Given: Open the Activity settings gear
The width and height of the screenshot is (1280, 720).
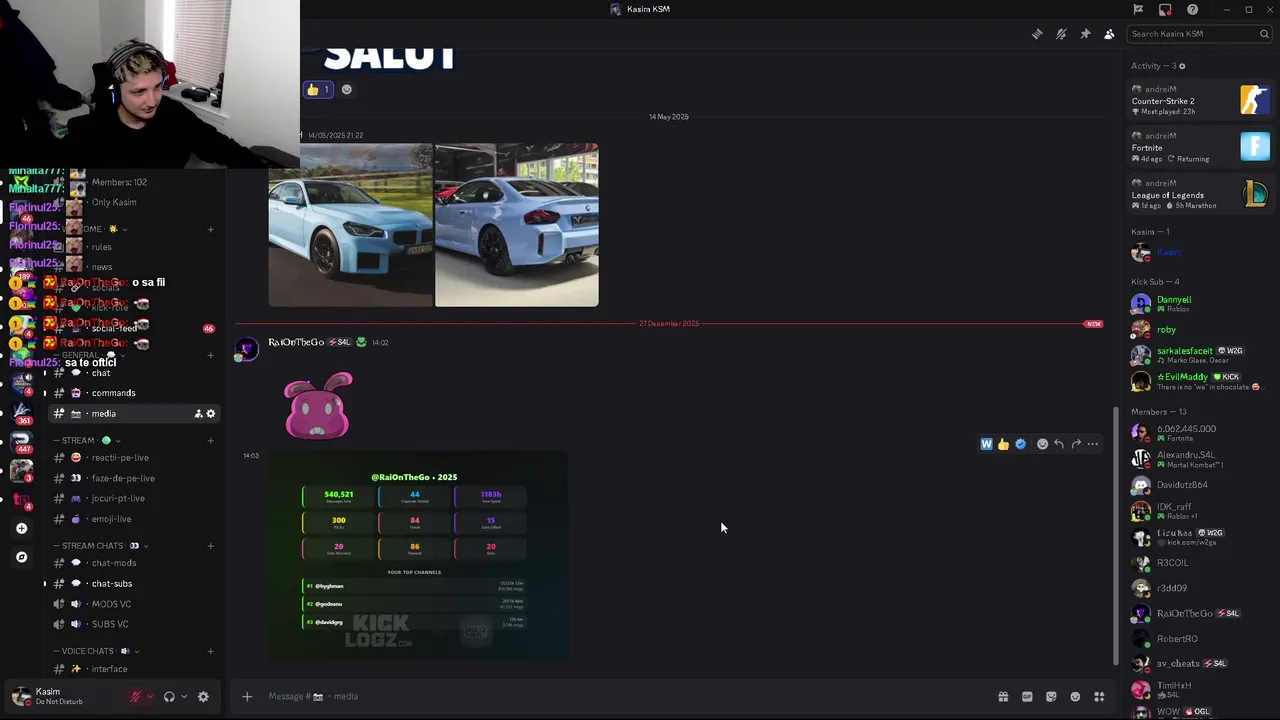Looking at the screenshot, I should tap(1182, 66).
